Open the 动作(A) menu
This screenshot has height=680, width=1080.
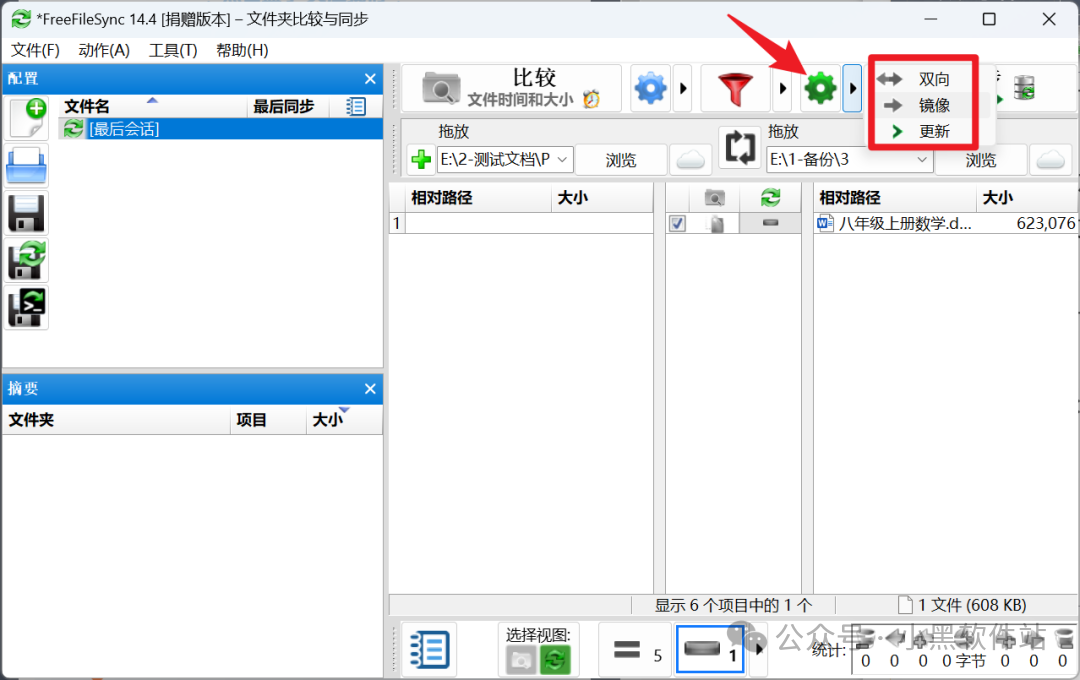click(x=104, y=50)
